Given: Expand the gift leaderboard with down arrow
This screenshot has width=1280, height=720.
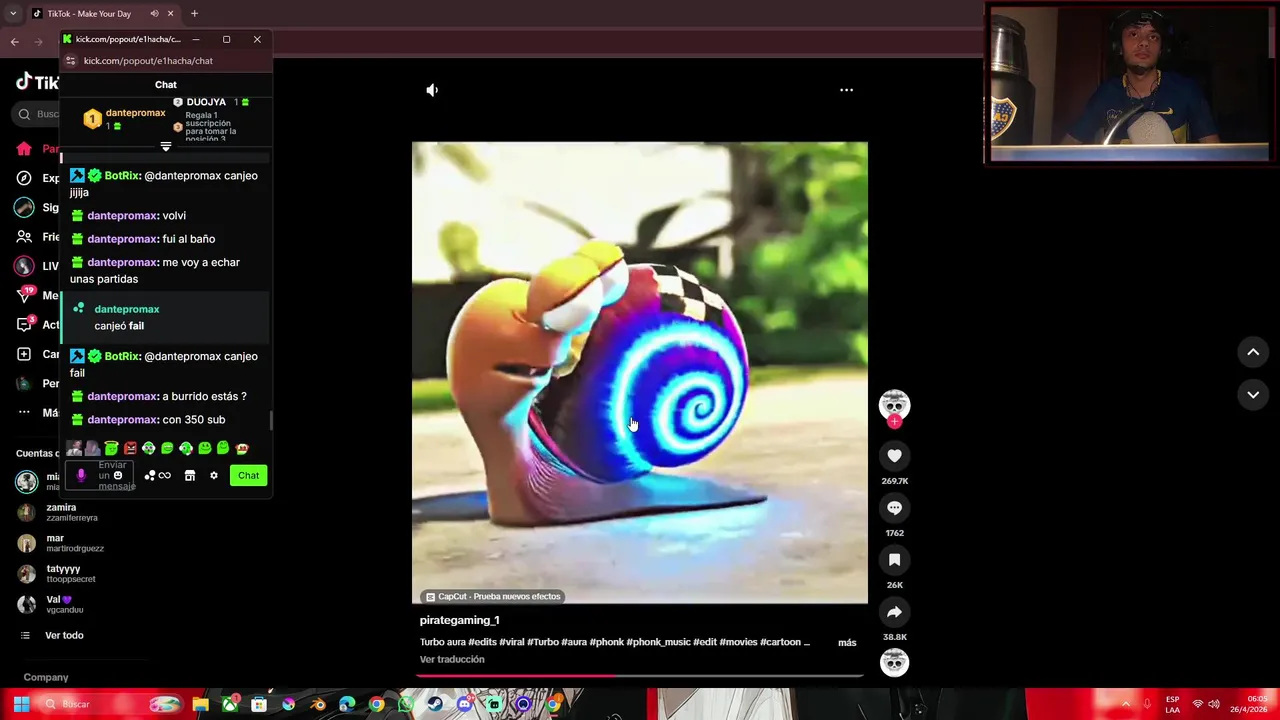Looking at the screenshot, I should pos(166,147).
